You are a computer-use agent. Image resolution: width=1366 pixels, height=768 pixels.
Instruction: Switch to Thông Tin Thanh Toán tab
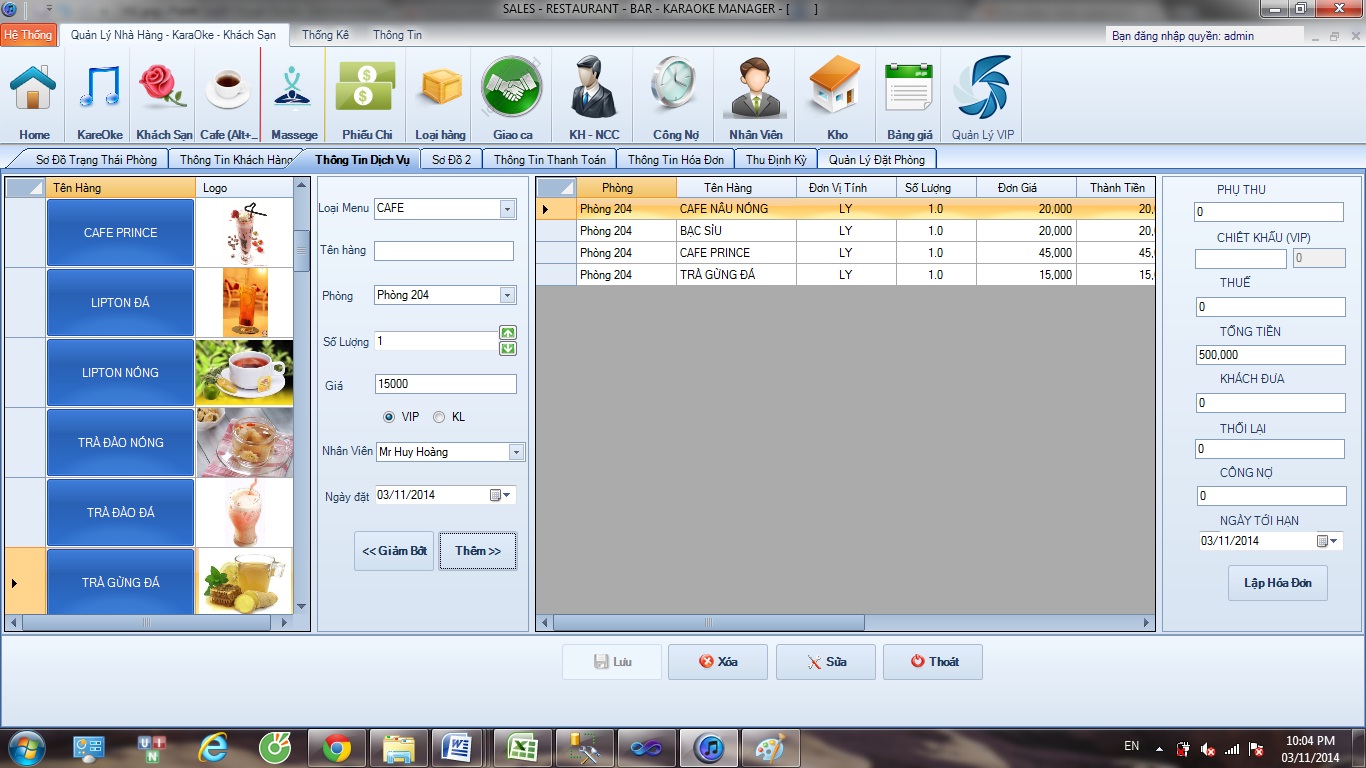(549, 159)
